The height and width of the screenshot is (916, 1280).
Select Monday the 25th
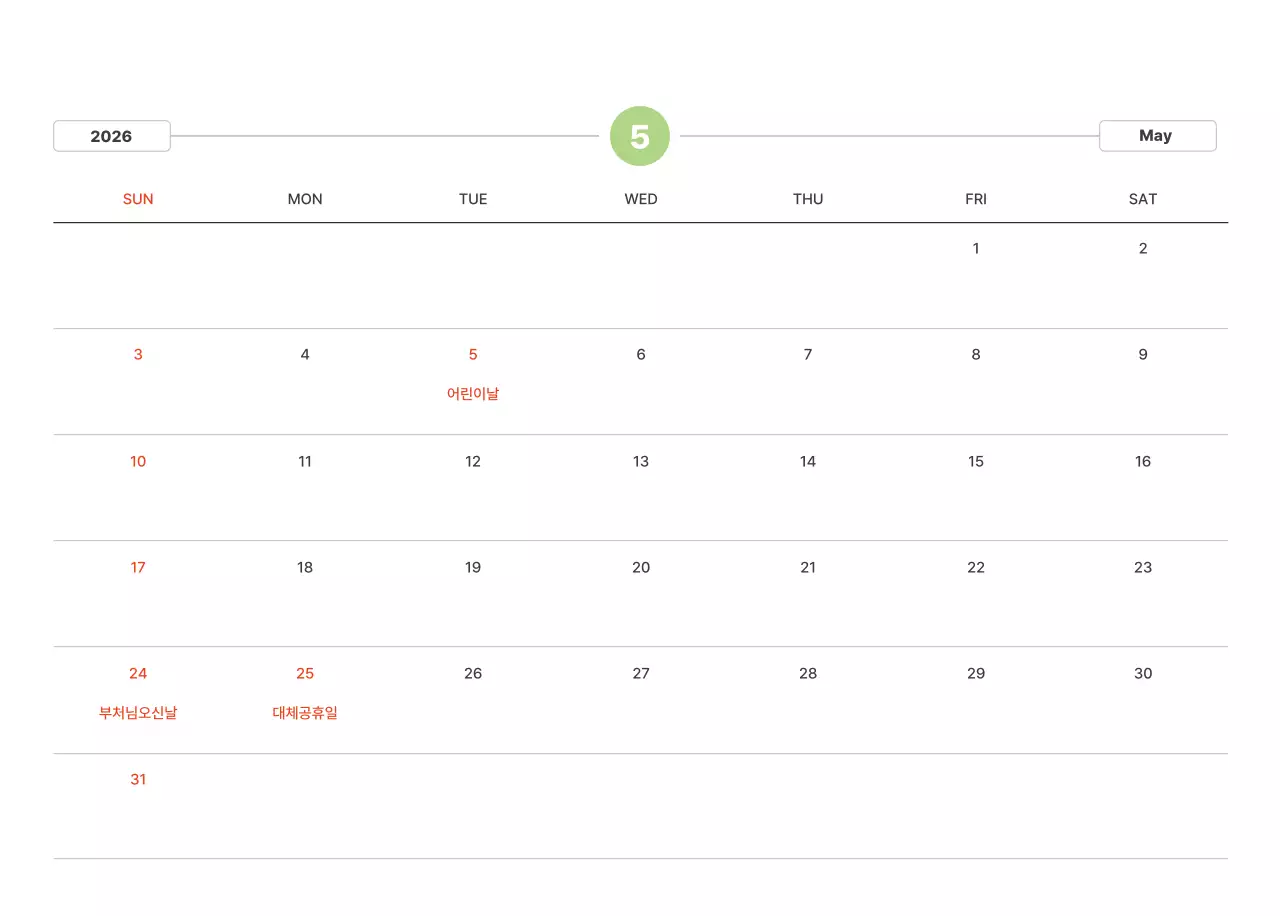[305, 673]
